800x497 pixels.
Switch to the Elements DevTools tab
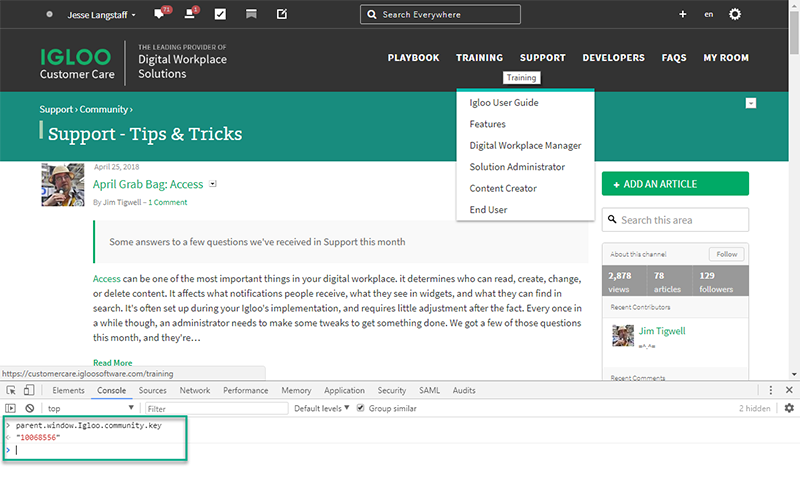(68, 390)
